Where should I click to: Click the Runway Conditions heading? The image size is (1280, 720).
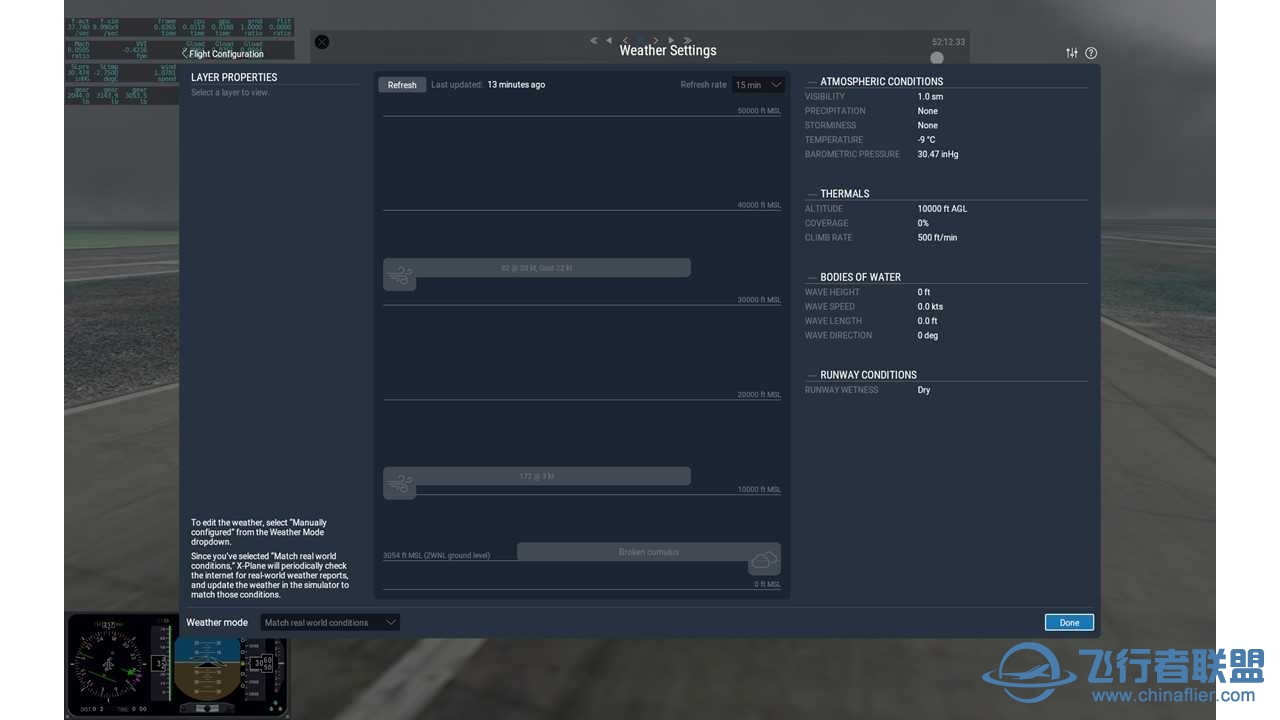(868, 375)
